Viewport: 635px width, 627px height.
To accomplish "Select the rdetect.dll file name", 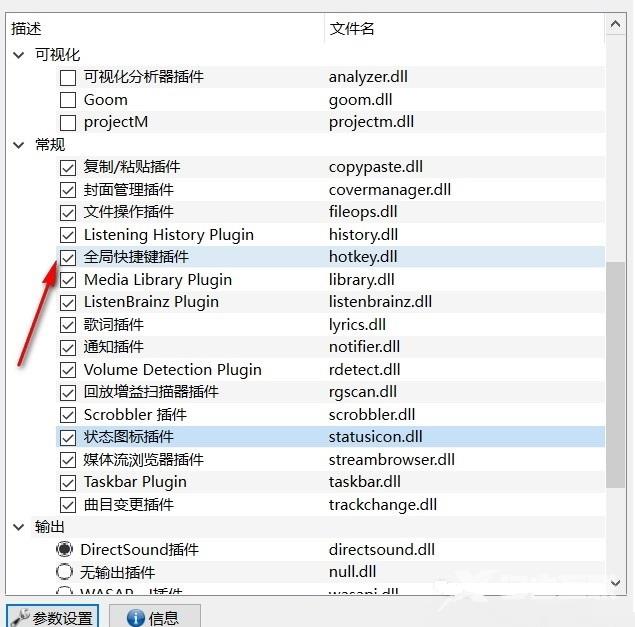I will pyautogui.click(x=364, y=369).
